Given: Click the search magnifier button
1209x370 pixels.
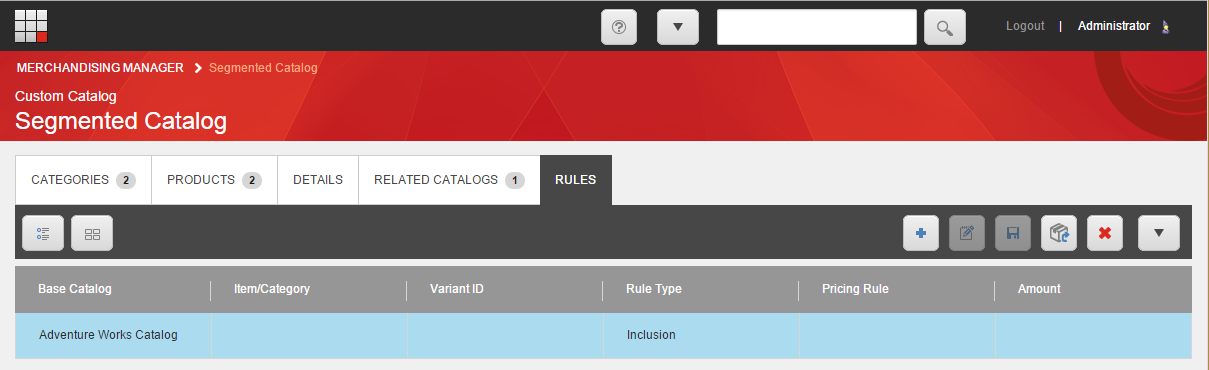Looking at the screenshot, I should pos(944,27).
